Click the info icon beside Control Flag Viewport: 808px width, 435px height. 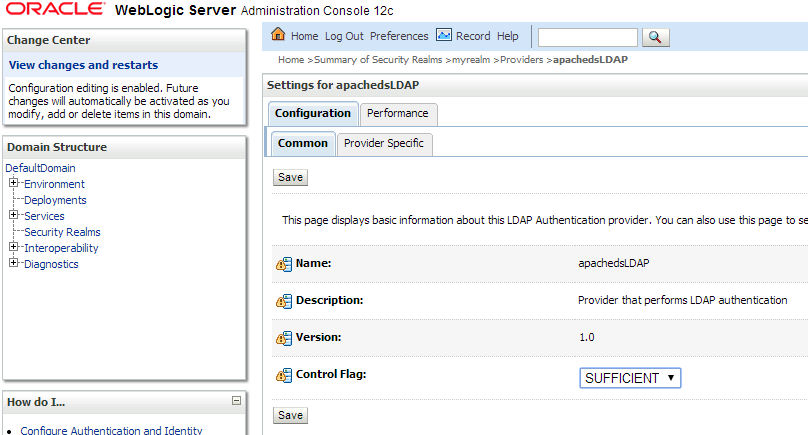point(284,375)
